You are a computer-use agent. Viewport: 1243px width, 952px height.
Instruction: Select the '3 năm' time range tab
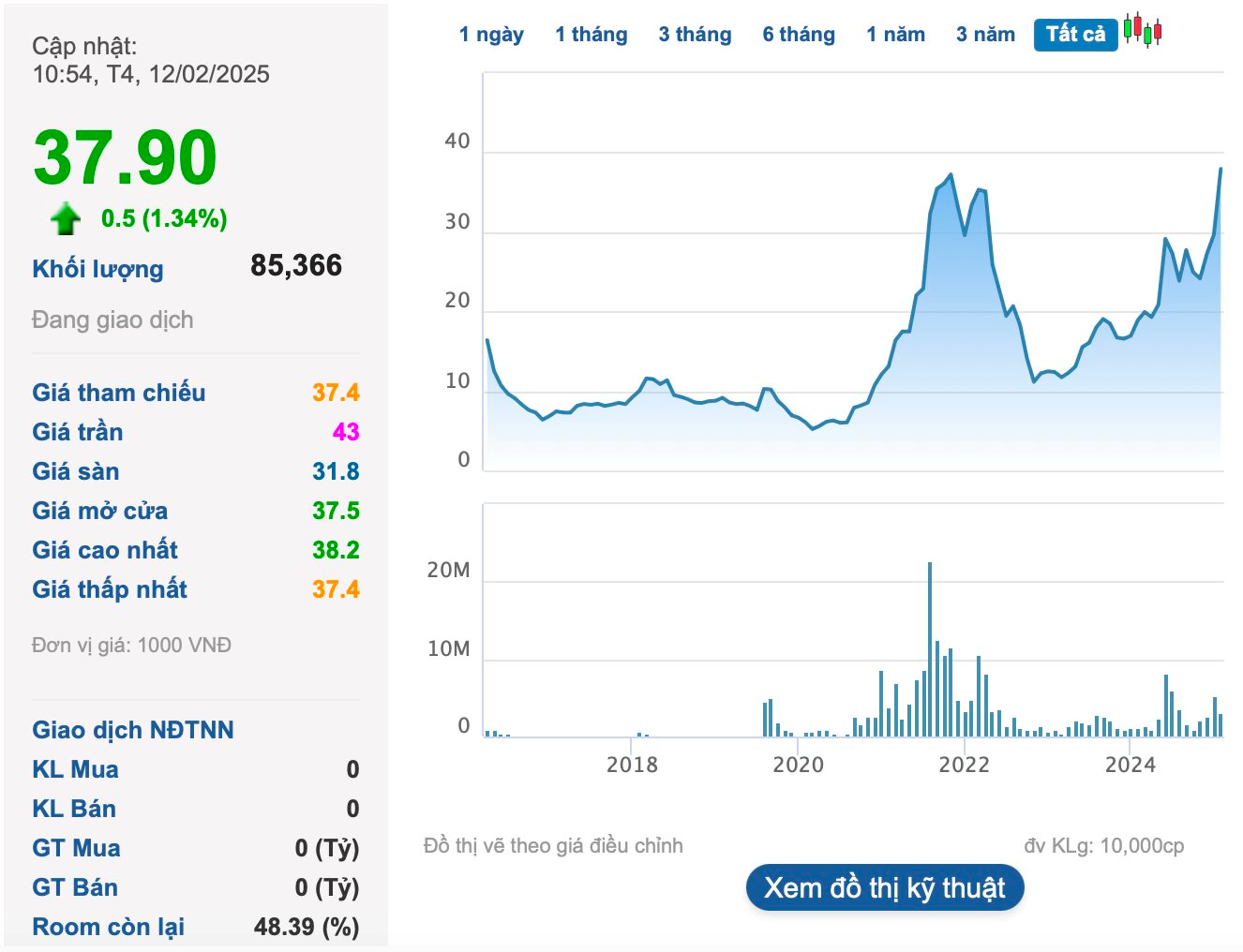[x=985, y=35]
